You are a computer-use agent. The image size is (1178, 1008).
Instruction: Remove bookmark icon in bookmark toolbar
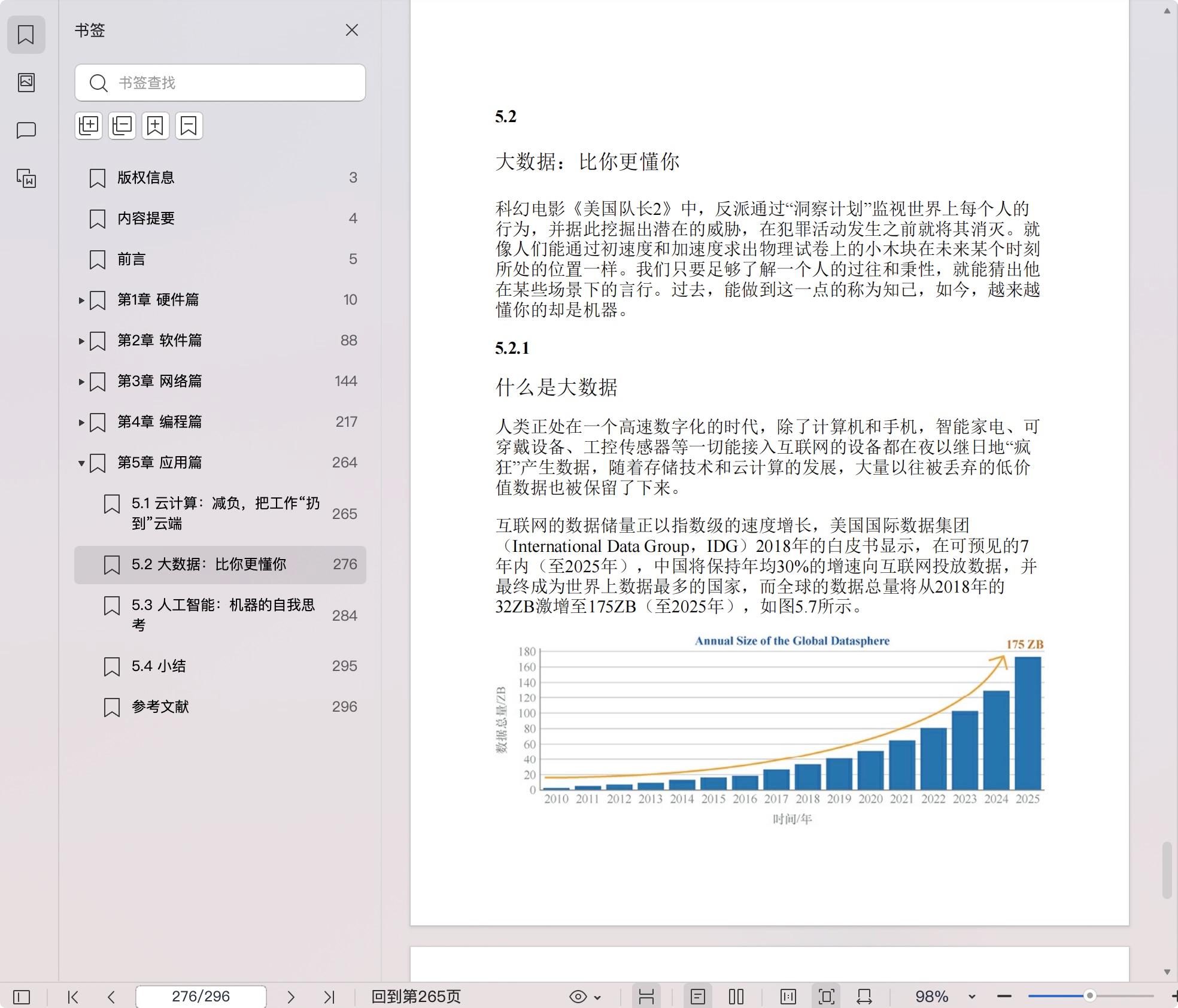[x=189, y=126]
